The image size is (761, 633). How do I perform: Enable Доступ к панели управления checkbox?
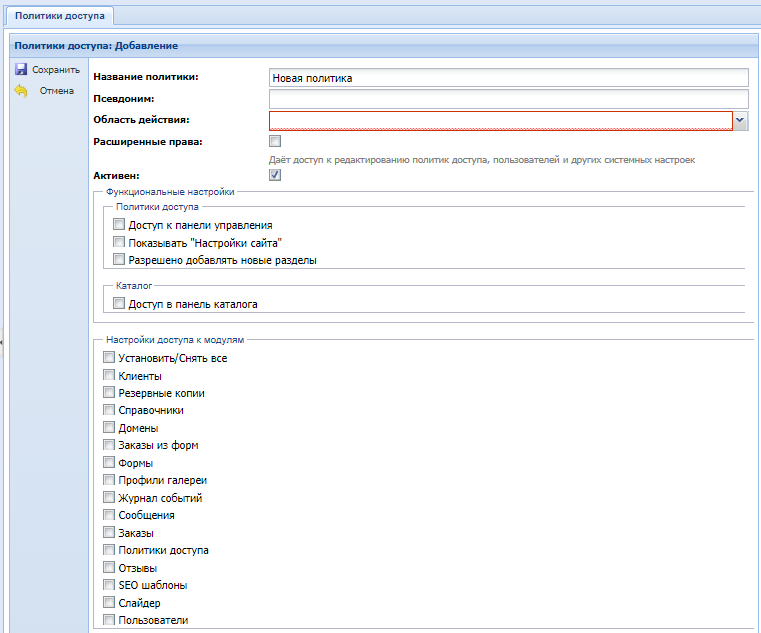119,226
